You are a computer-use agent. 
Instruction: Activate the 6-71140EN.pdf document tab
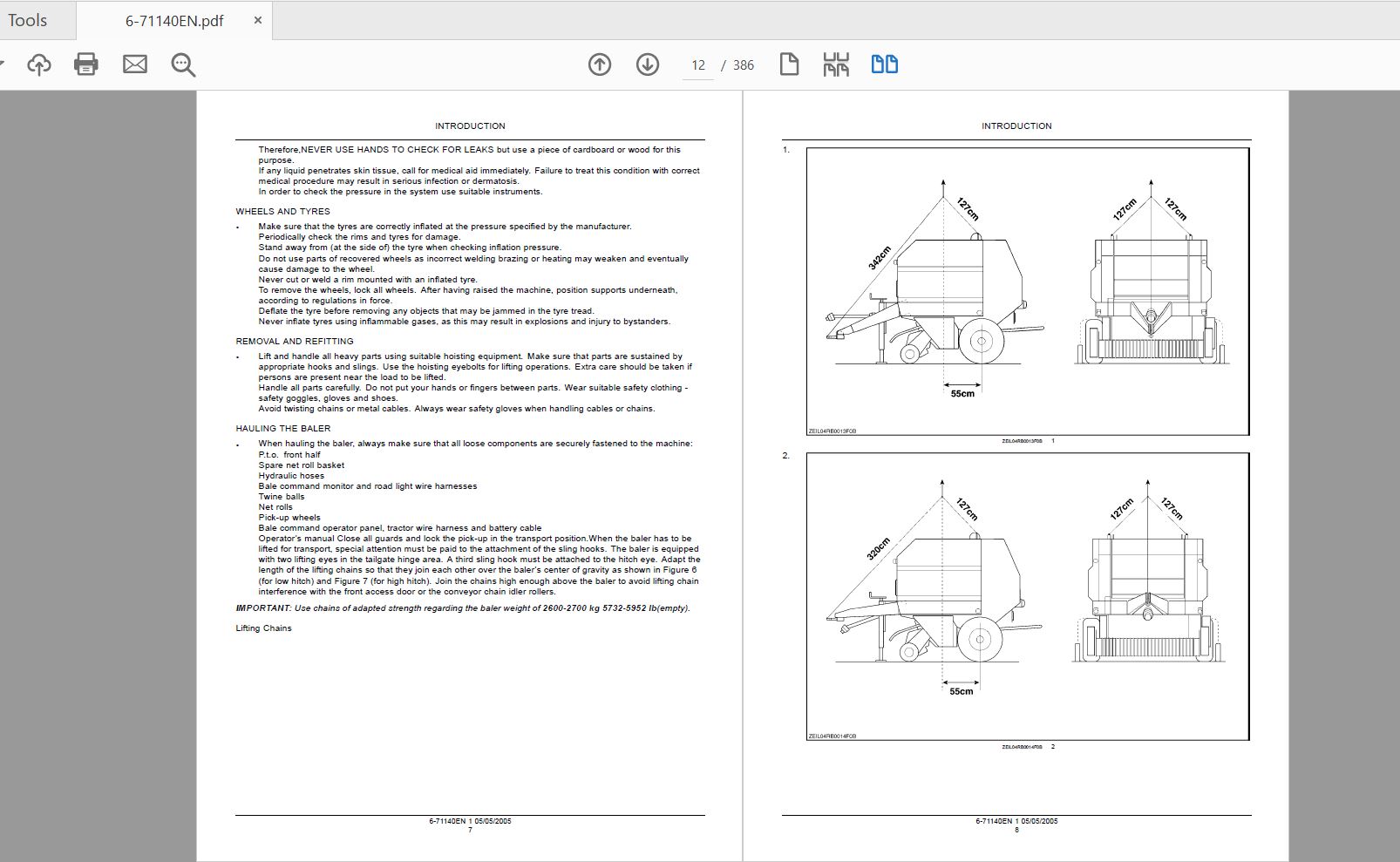coord(173,18)
